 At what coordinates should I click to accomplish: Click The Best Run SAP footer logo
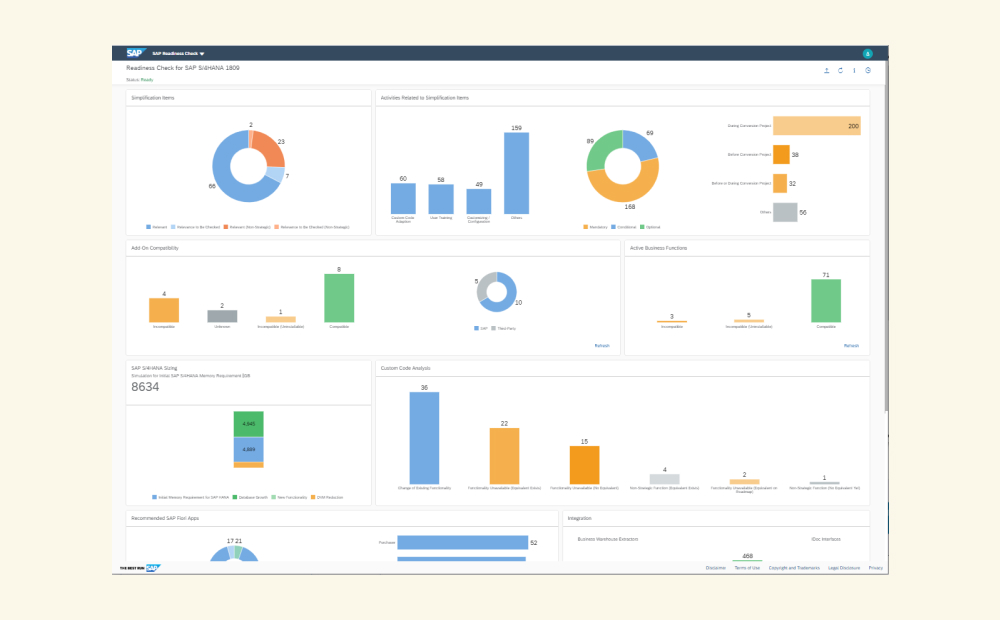tap(140, 568)
